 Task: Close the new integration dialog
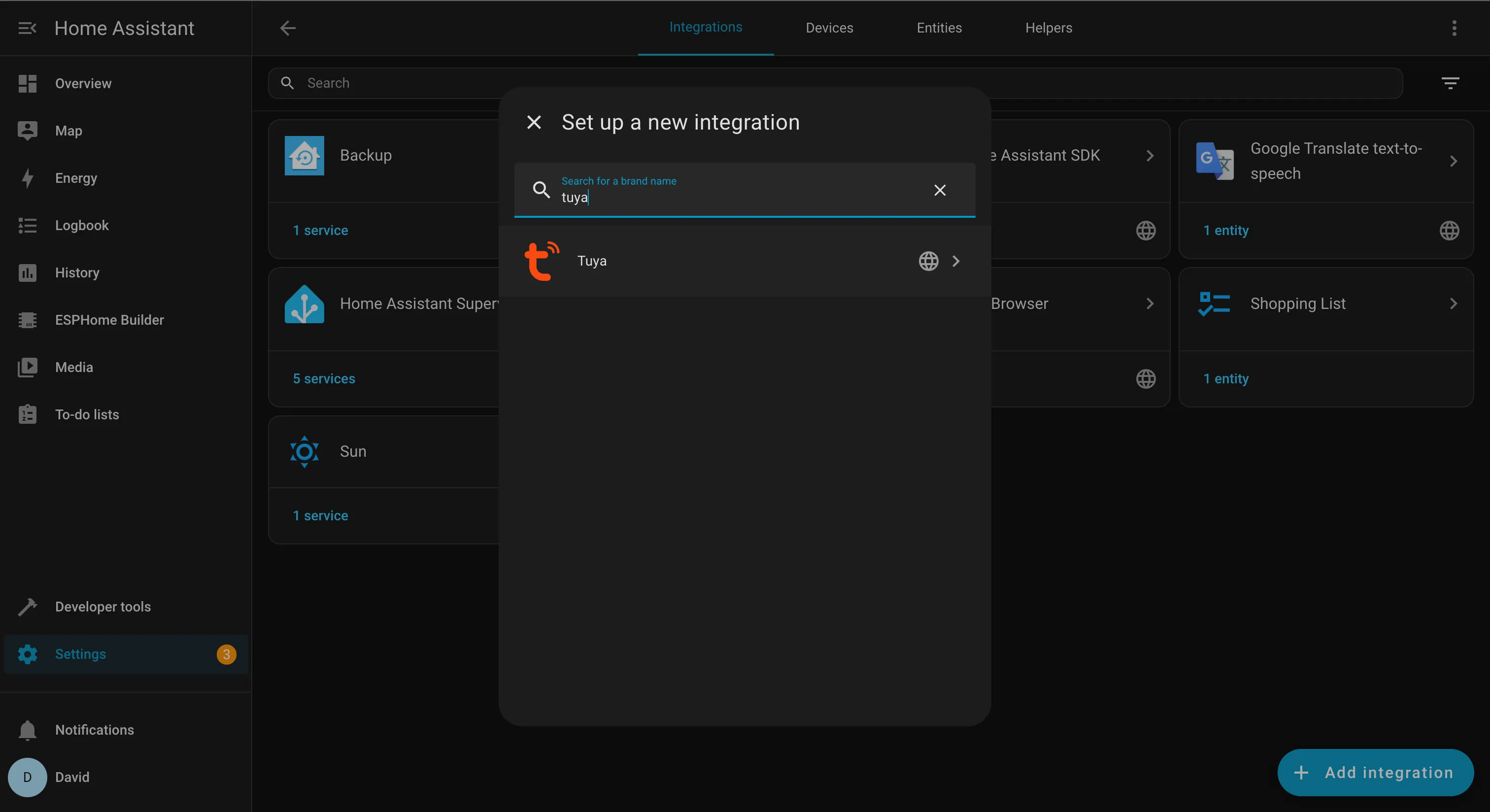click(534, 123)
